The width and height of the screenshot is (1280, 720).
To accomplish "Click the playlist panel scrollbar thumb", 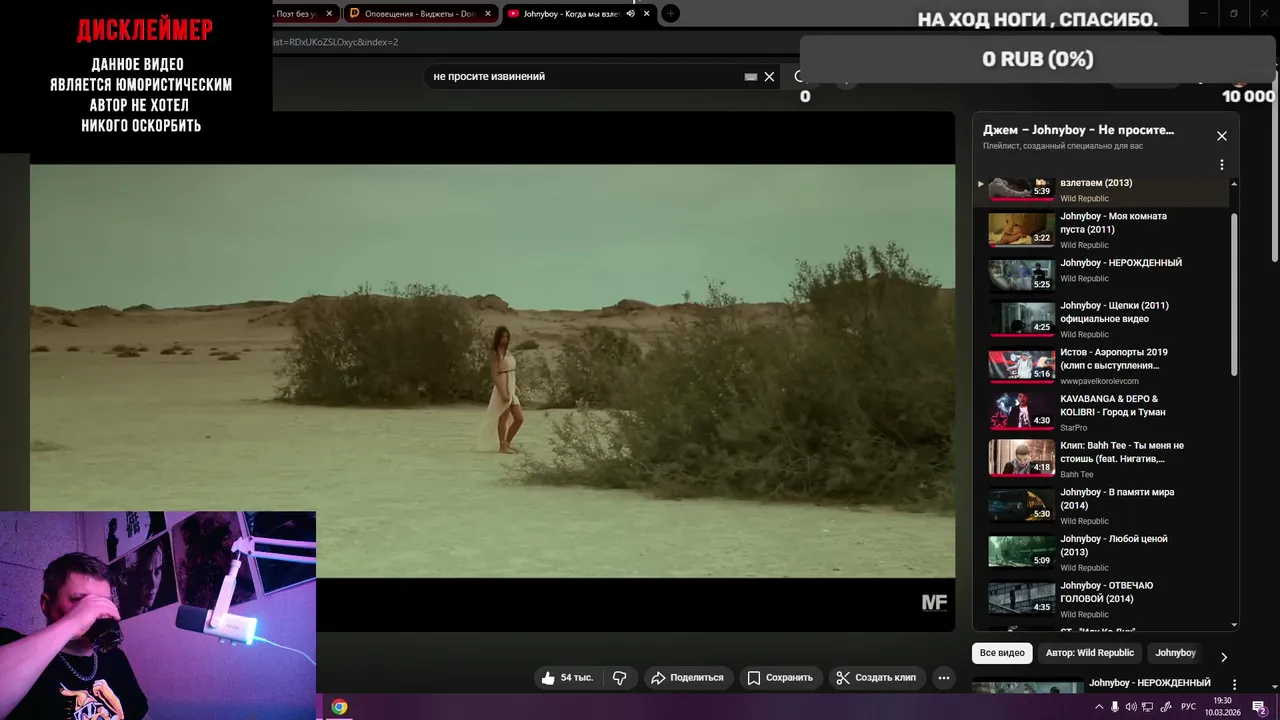I will tap(1234, 295).
